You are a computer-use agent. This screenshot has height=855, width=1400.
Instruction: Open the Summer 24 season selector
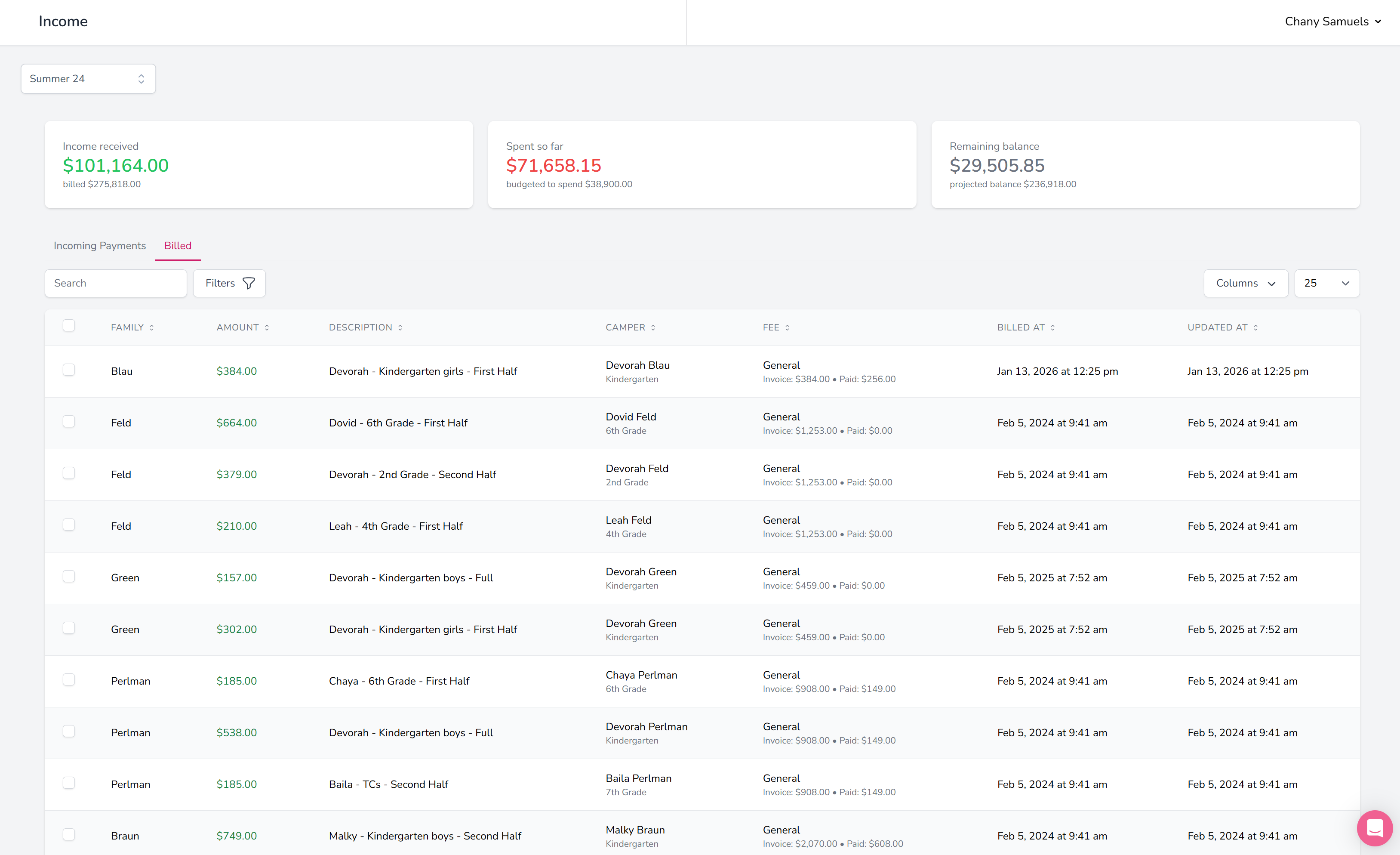88,78
